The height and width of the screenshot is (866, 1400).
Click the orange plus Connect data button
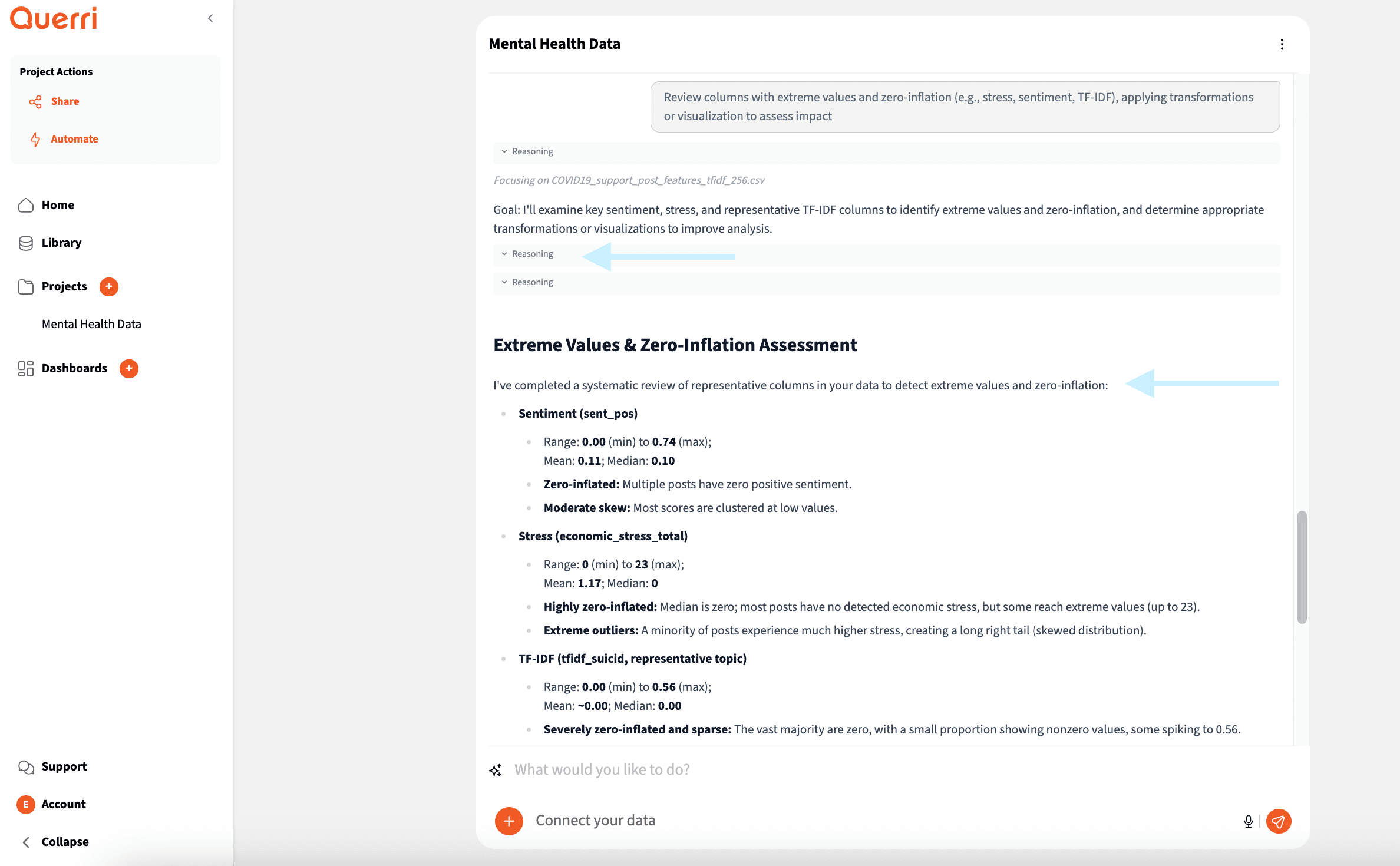[509, 821]
